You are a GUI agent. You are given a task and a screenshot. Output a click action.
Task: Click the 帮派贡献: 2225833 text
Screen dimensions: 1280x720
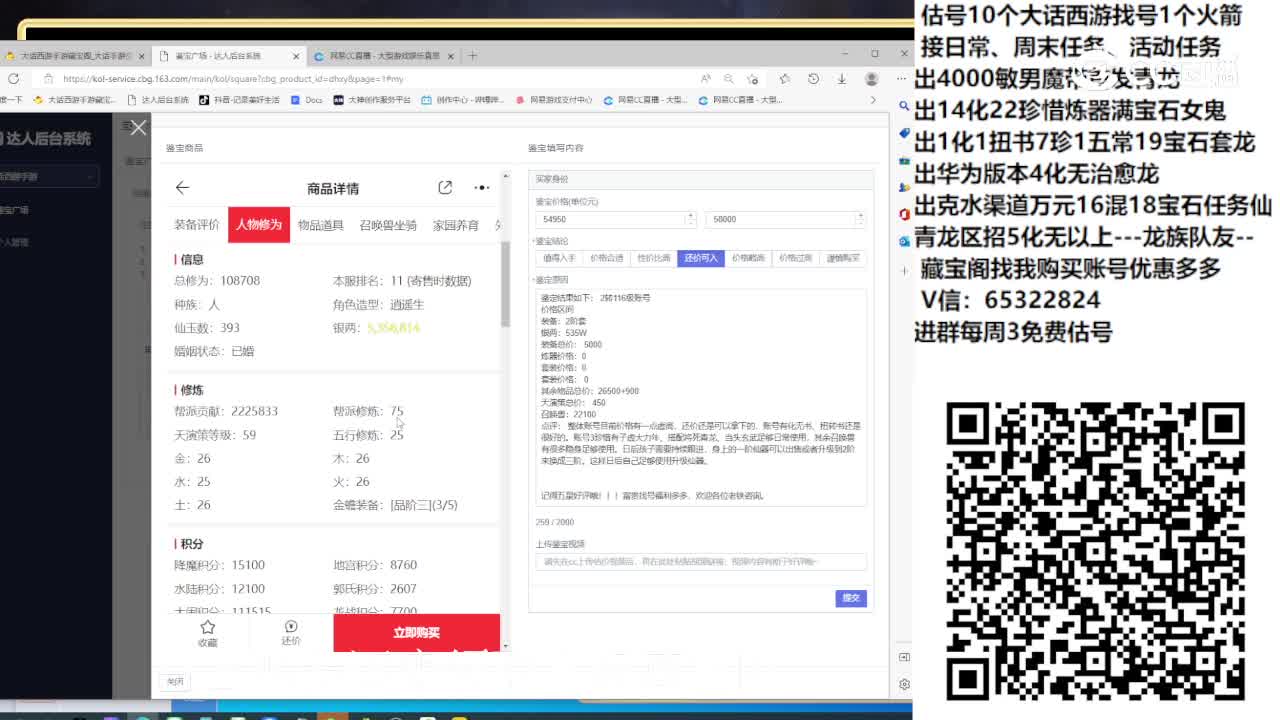pos(226,411)
